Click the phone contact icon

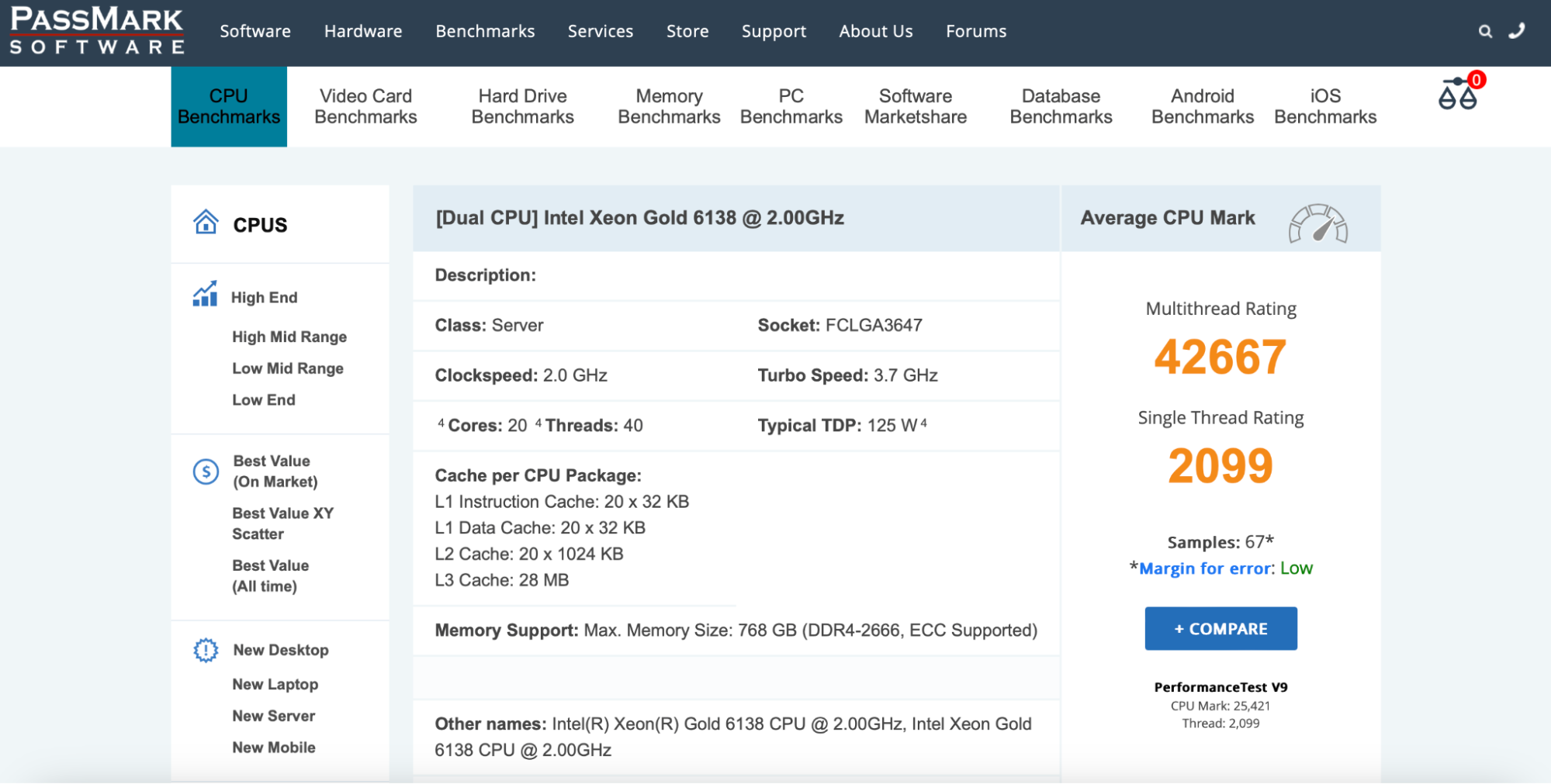(1517, 31)
